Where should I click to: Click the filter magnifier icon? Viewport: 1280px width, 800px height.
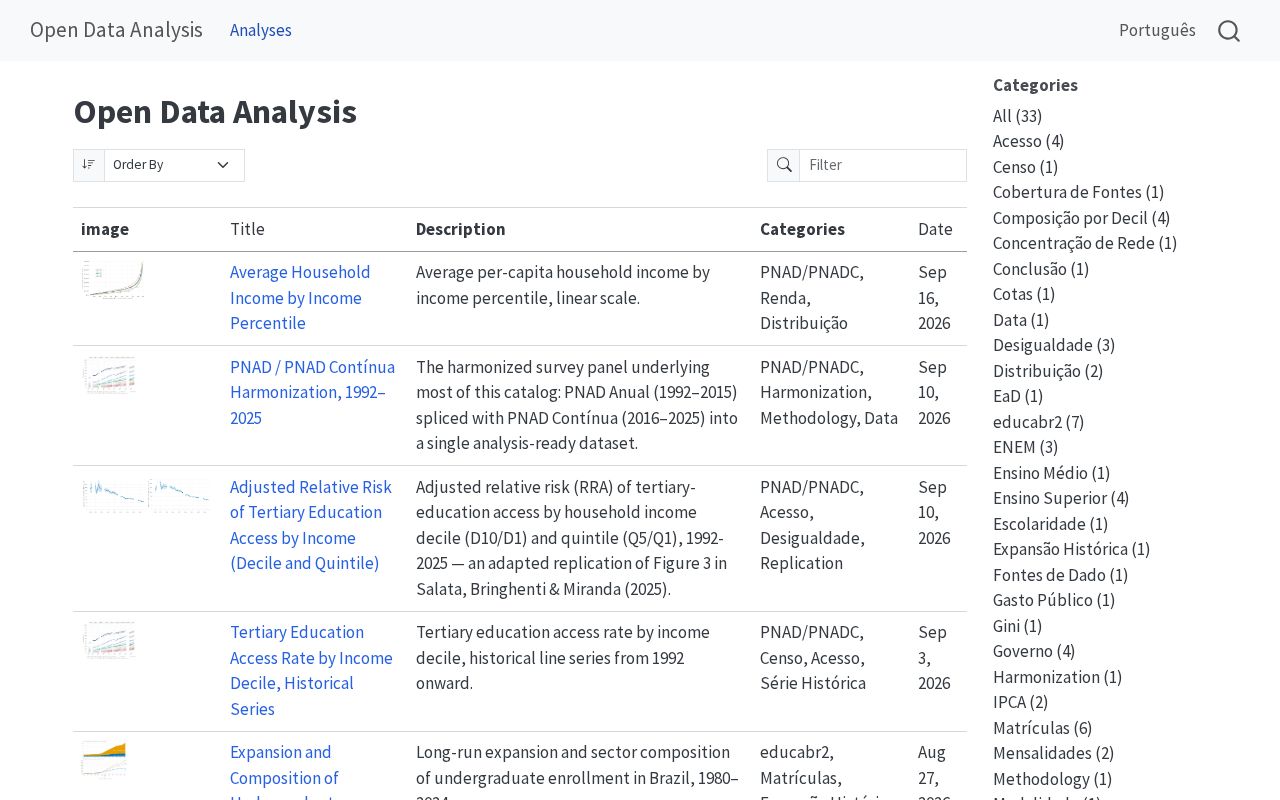coord(784,165)
